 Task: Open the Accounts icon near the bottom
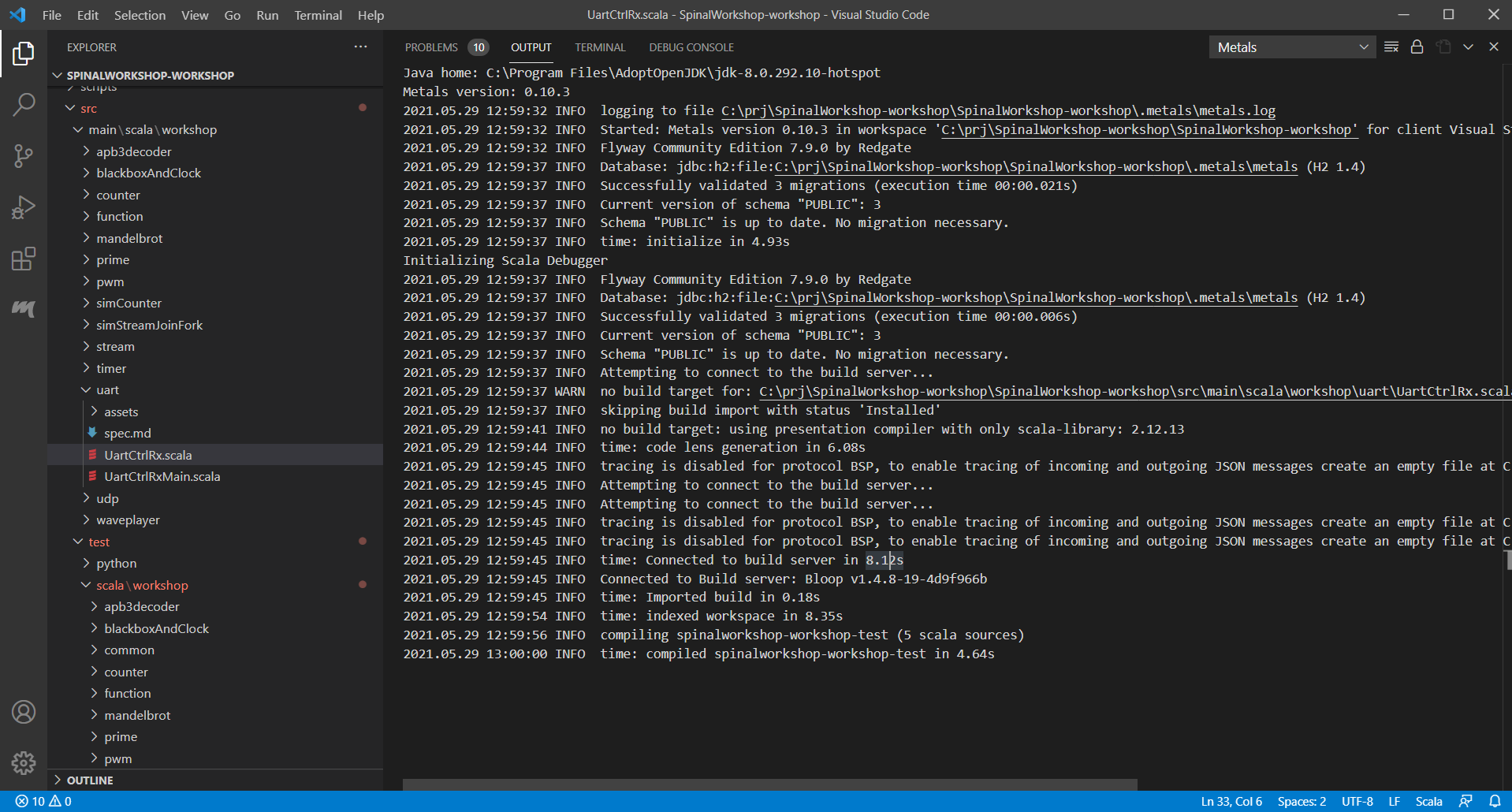24,712
